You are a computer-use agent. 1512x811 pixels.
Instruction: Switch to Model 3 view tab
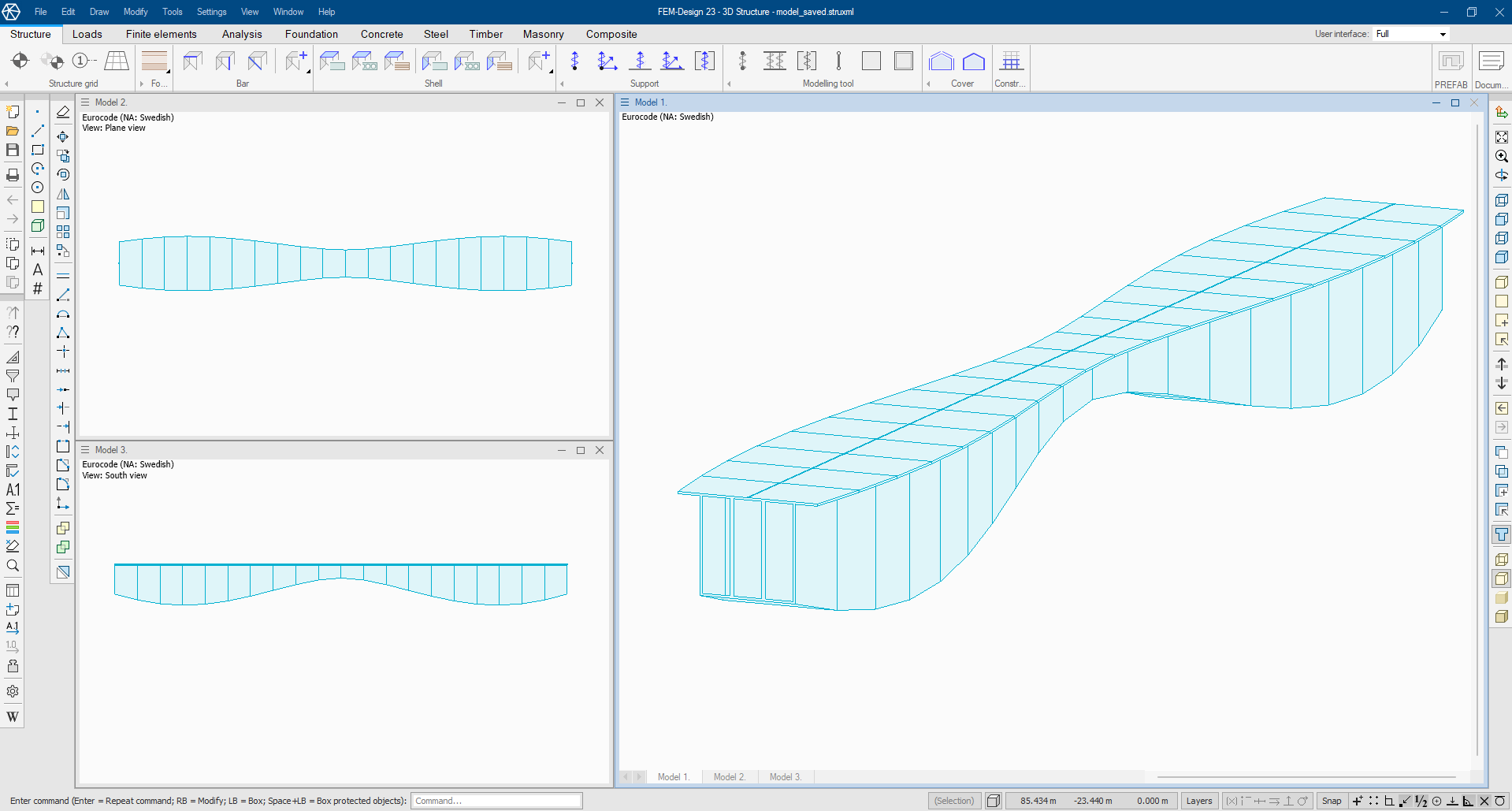point(785,777)
